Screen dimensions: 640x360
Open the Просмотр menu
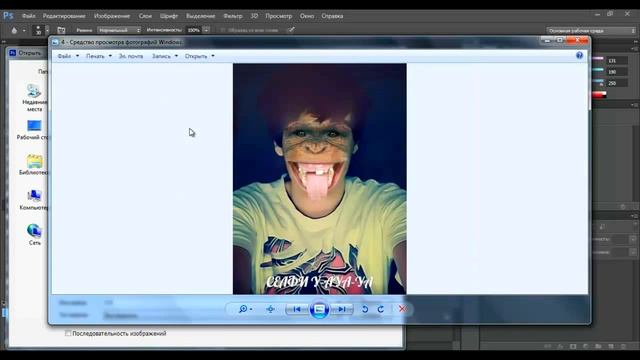(278, 16)
